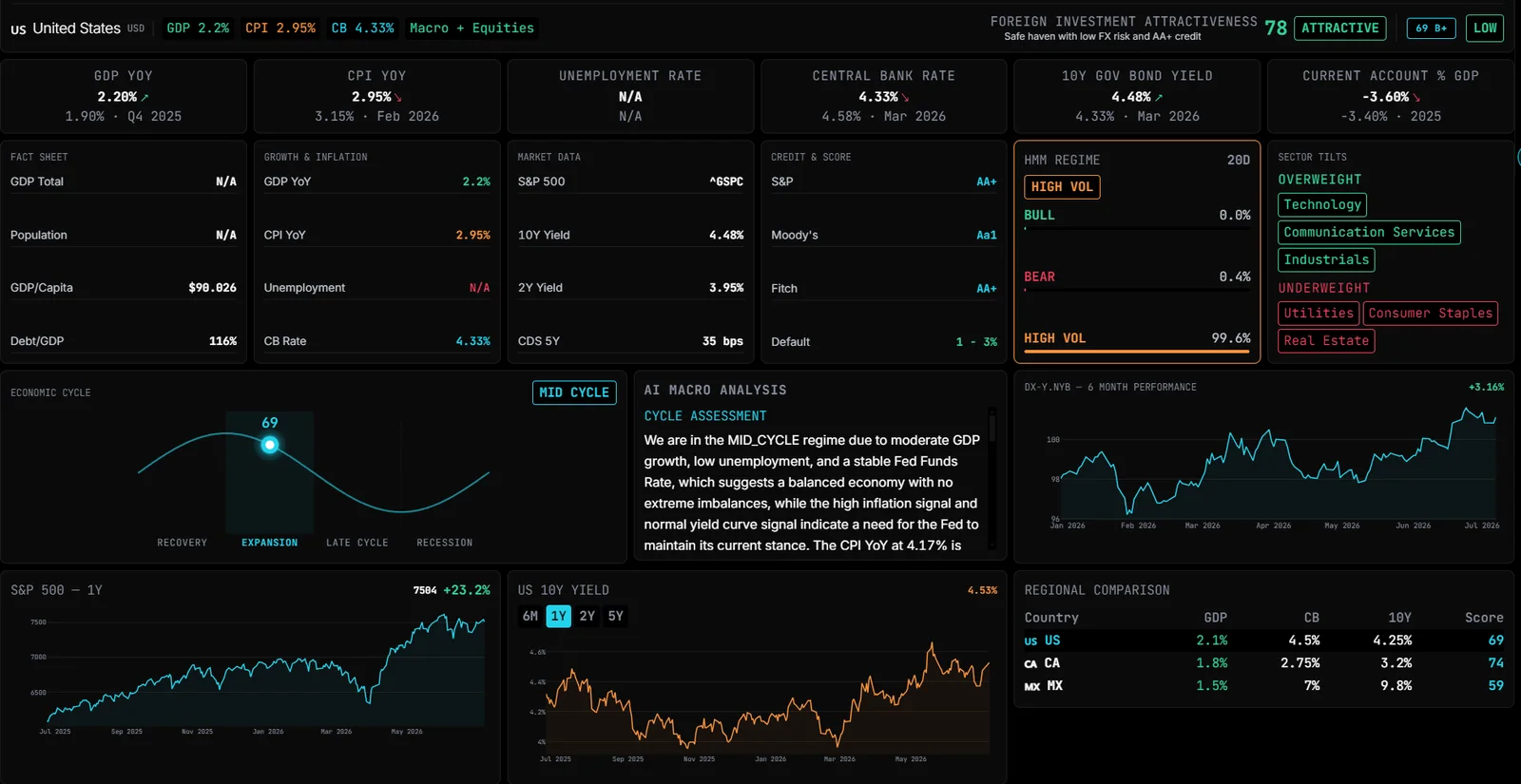Click the HIGH VOL regime badge

pos(1062,187)
